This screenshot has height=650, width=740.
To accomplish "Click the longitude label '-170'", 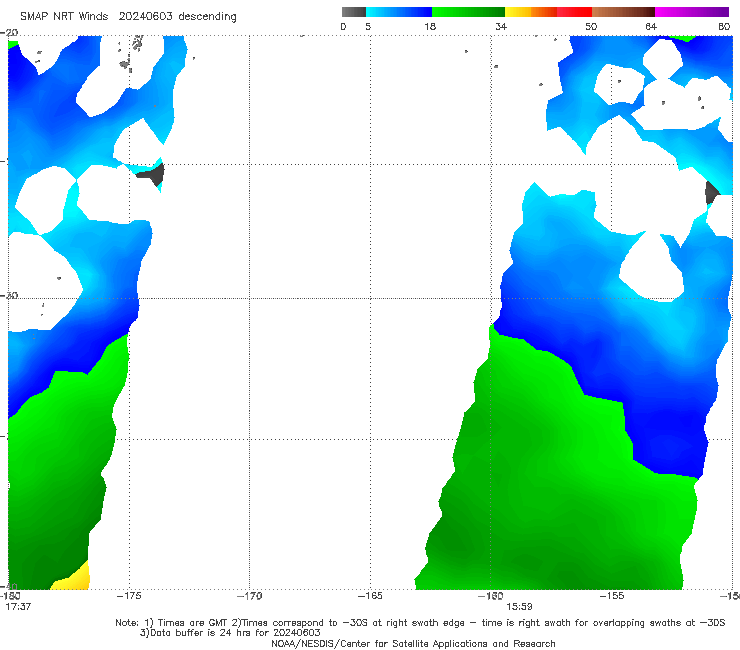I will point(249,596).
